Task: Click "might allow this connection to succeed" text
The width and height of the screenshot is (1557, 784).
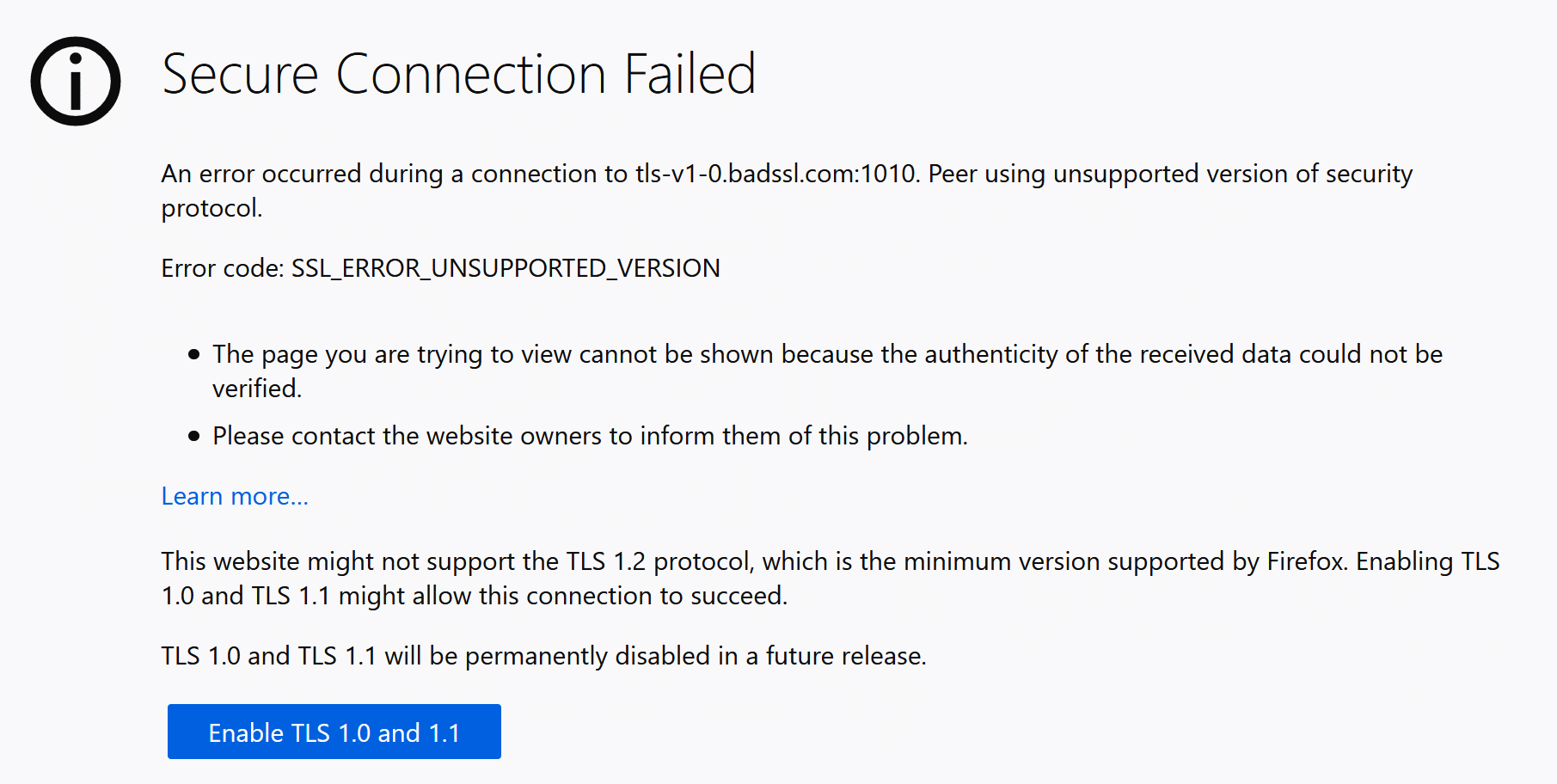Action: coord(562,596)
